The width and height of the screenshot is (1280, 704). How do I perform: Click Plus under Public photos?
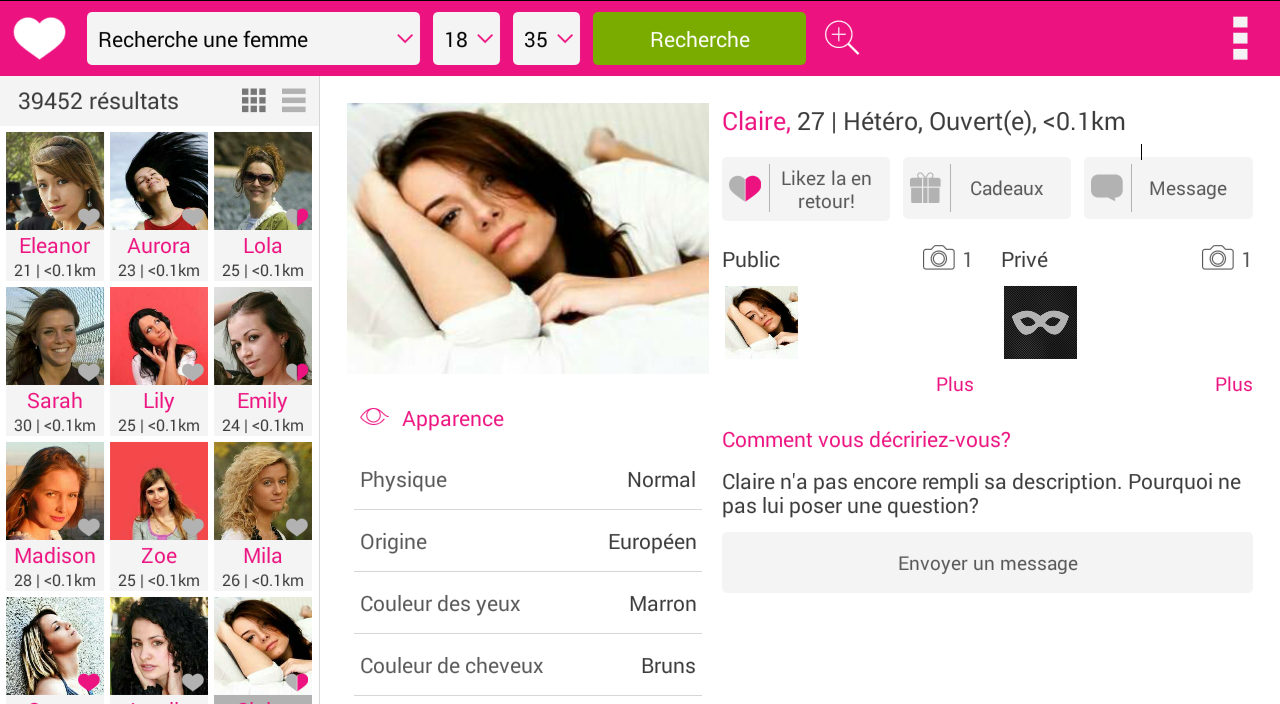point(954,384)
